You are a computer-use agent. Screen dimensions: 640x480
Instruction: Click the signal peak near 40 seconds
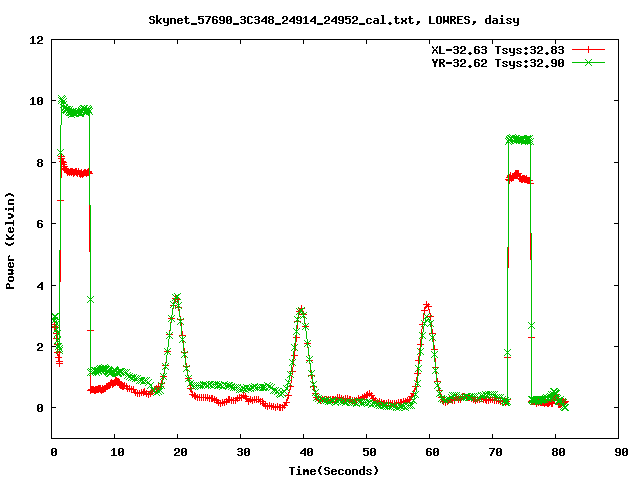[301, 310]
